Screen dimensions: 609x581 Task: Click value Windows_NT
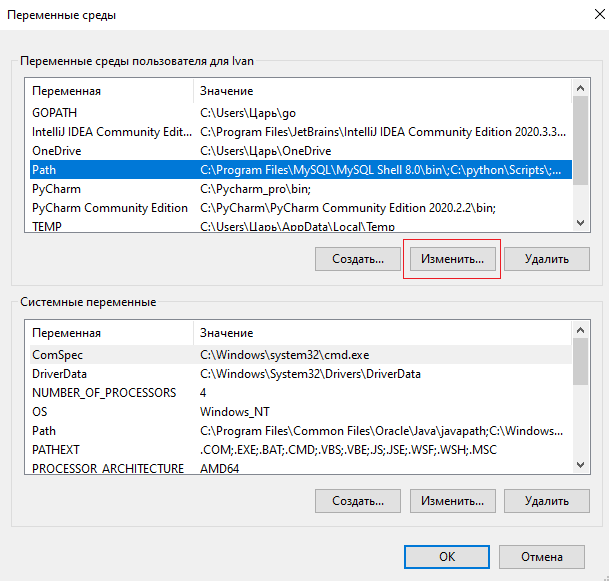click(x=235, y=412)
